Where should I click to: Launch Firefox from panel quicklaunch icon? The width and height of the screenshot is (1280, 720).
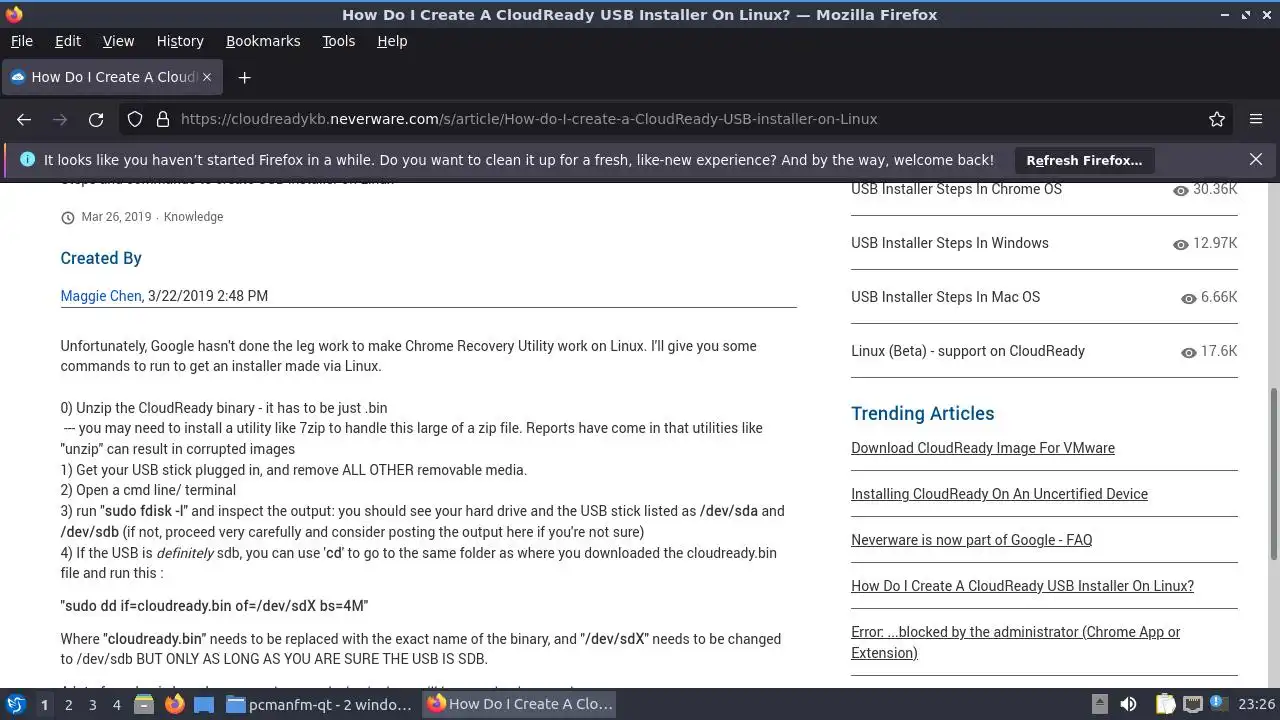(x=174, y=704)
